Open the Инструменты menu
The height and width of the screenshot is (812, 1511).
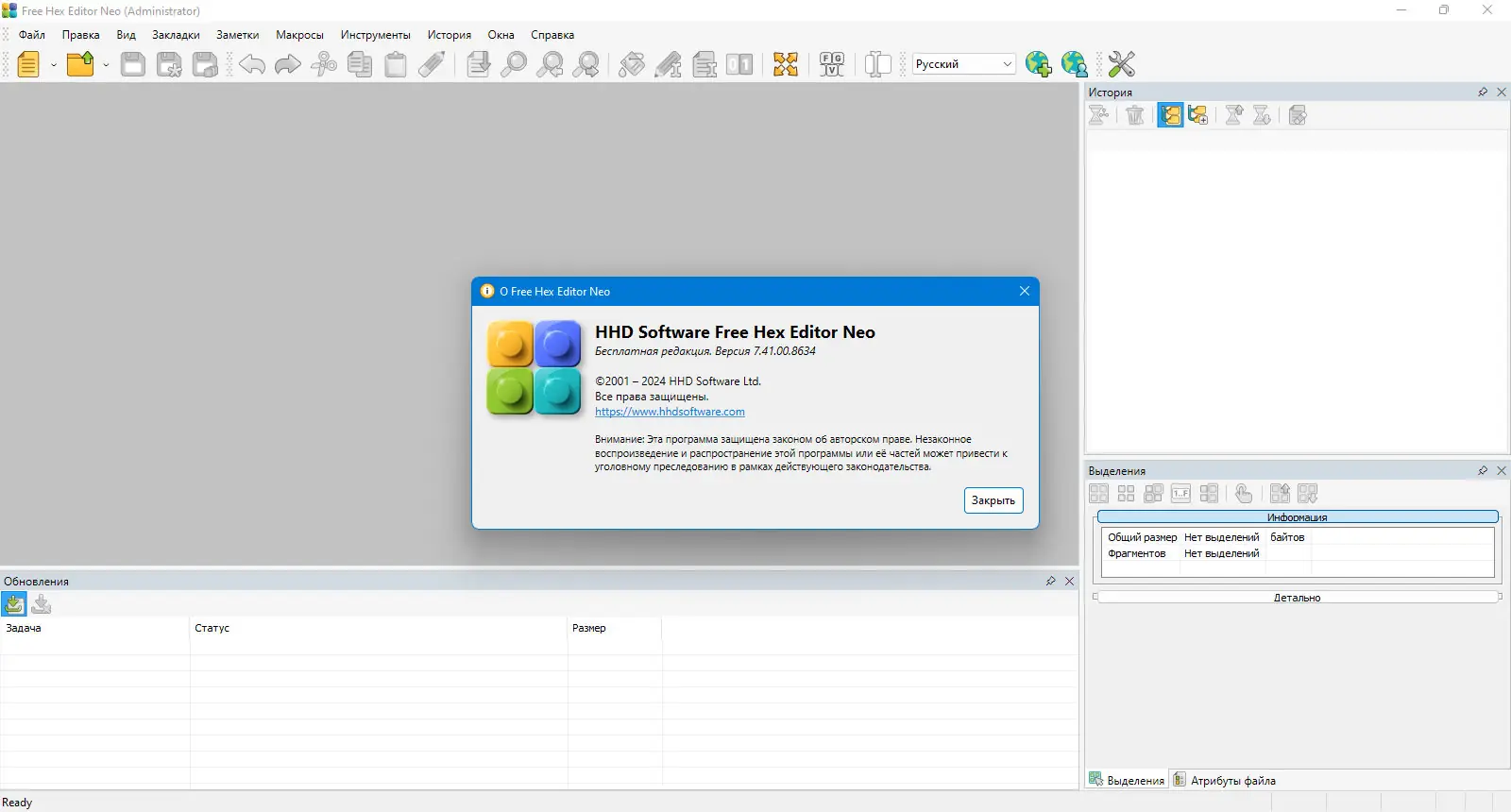click(376, 35)
